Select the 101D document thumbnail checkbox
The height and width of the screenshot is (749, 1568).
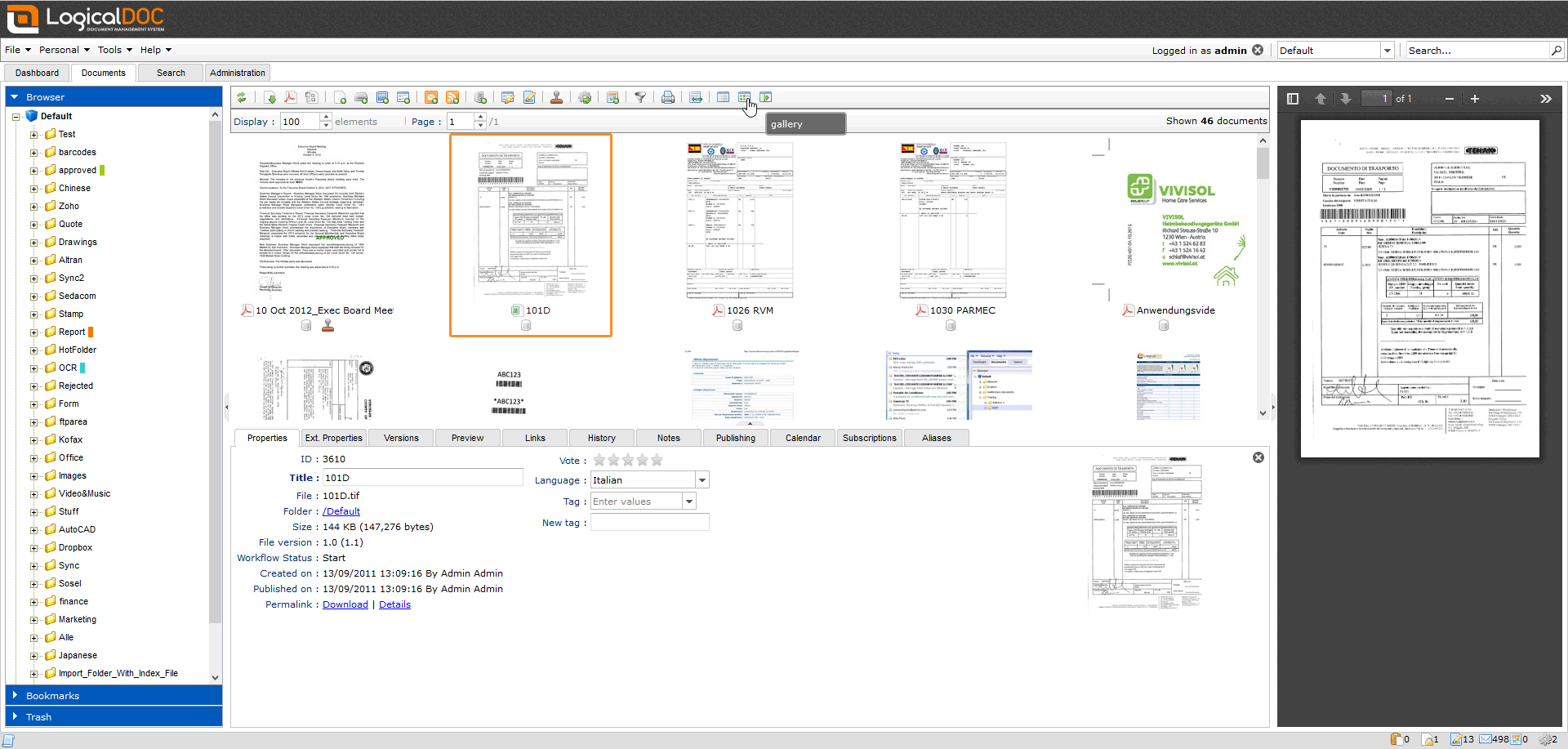(x=515, y=310)
